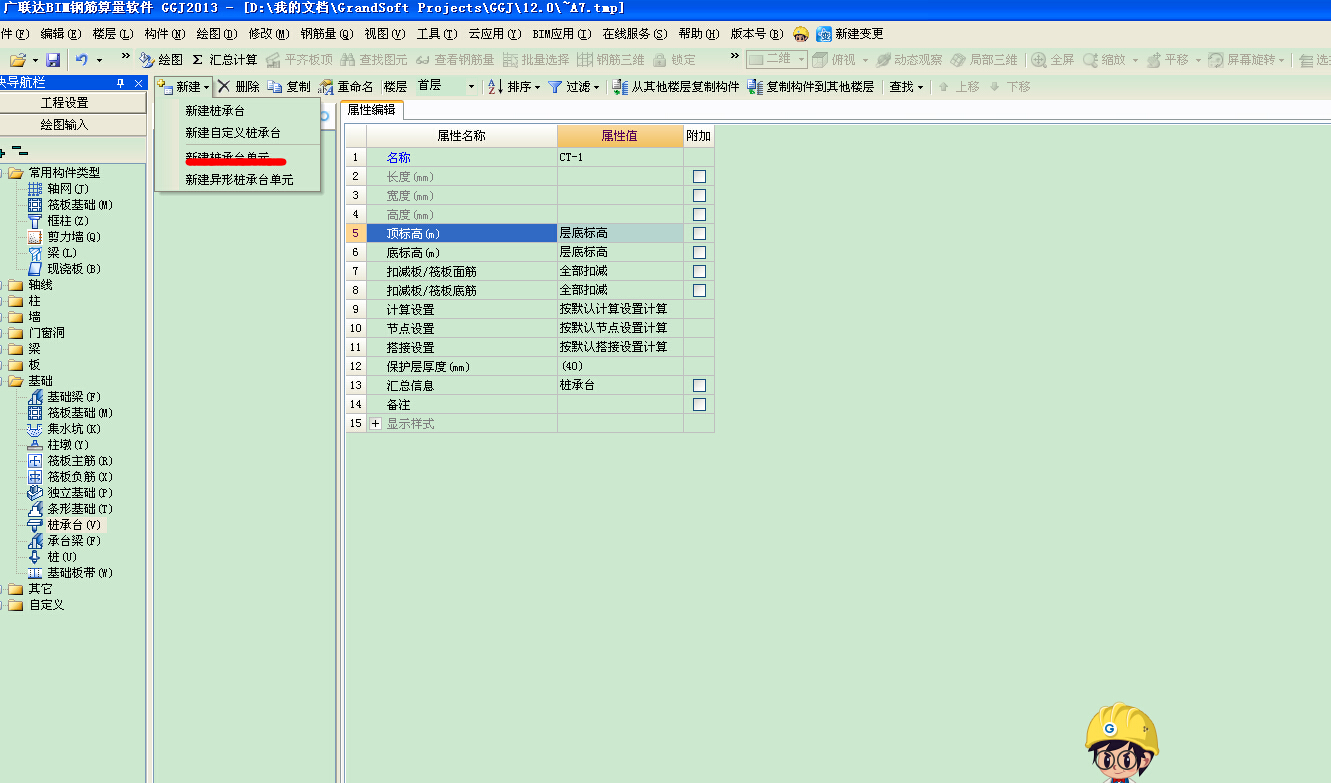Toggle 附加 checkbox for 备注 row
This screenshot has width=1331, height=783.
699,404
